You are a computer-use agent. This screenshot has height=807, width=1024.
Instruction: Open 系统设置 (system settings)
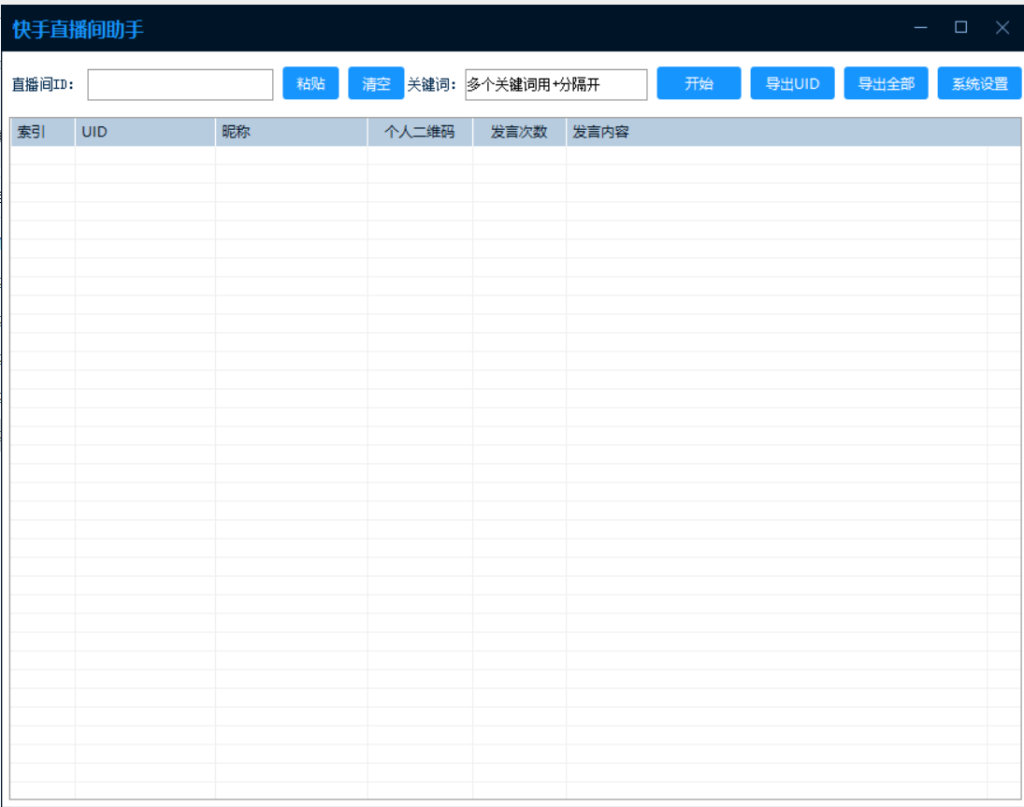pos(979,84)
